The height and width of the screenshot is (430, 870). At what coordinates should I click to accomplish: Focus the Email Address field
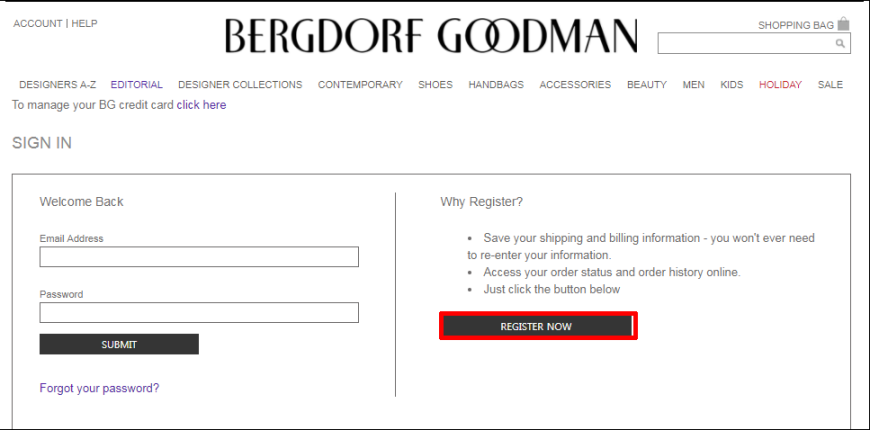tap(199, 257)
